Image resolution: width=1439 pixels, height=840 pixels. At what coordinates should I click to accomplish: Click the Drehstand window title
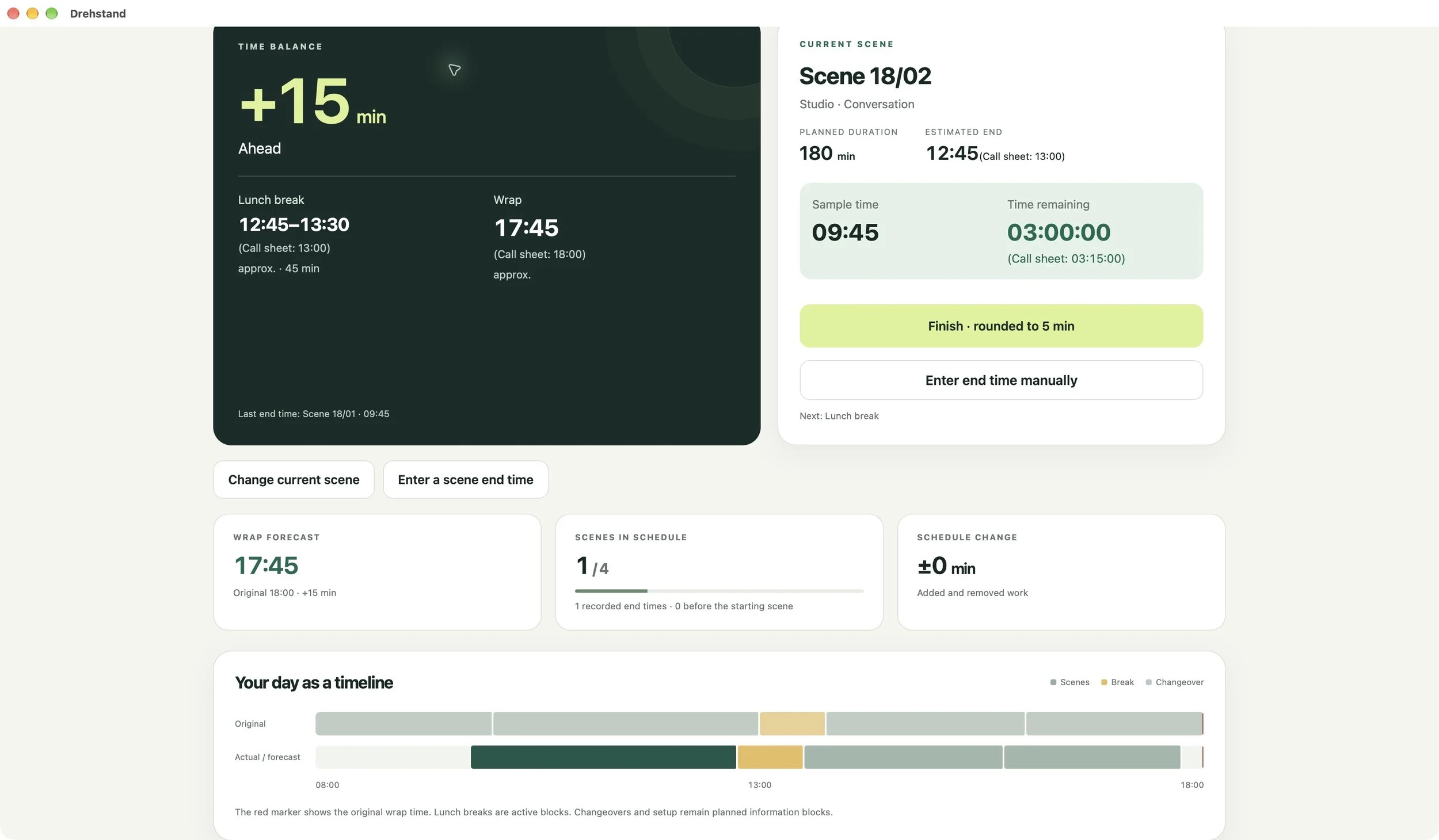click(98, 13)
